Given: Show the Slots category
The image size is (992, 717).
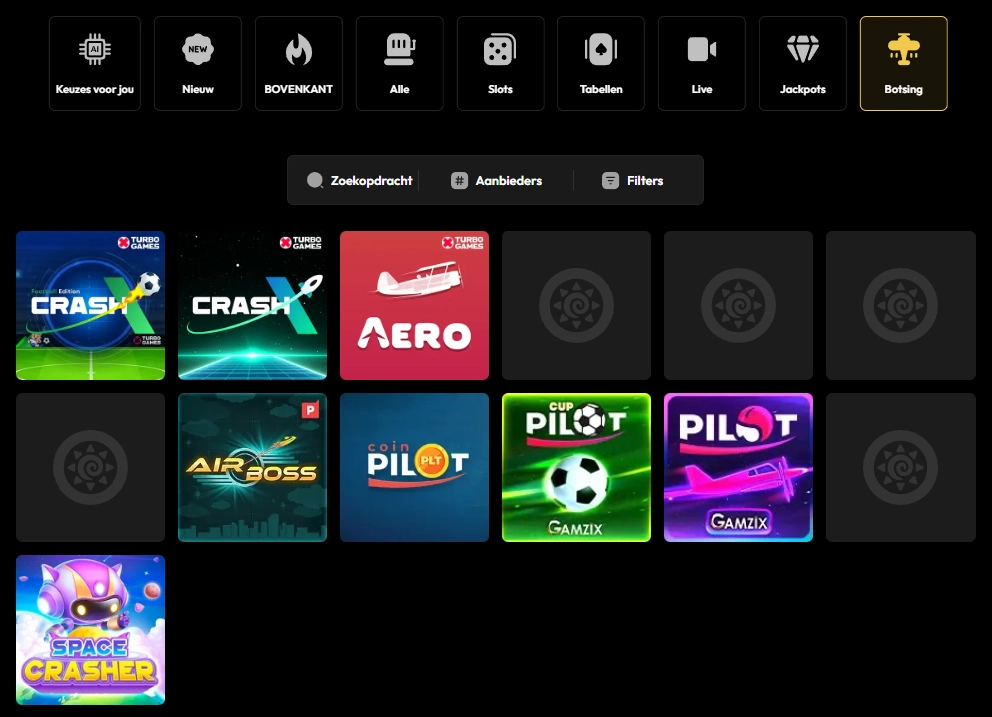Looking at the screenshot, I should click(x=500, y=63).
